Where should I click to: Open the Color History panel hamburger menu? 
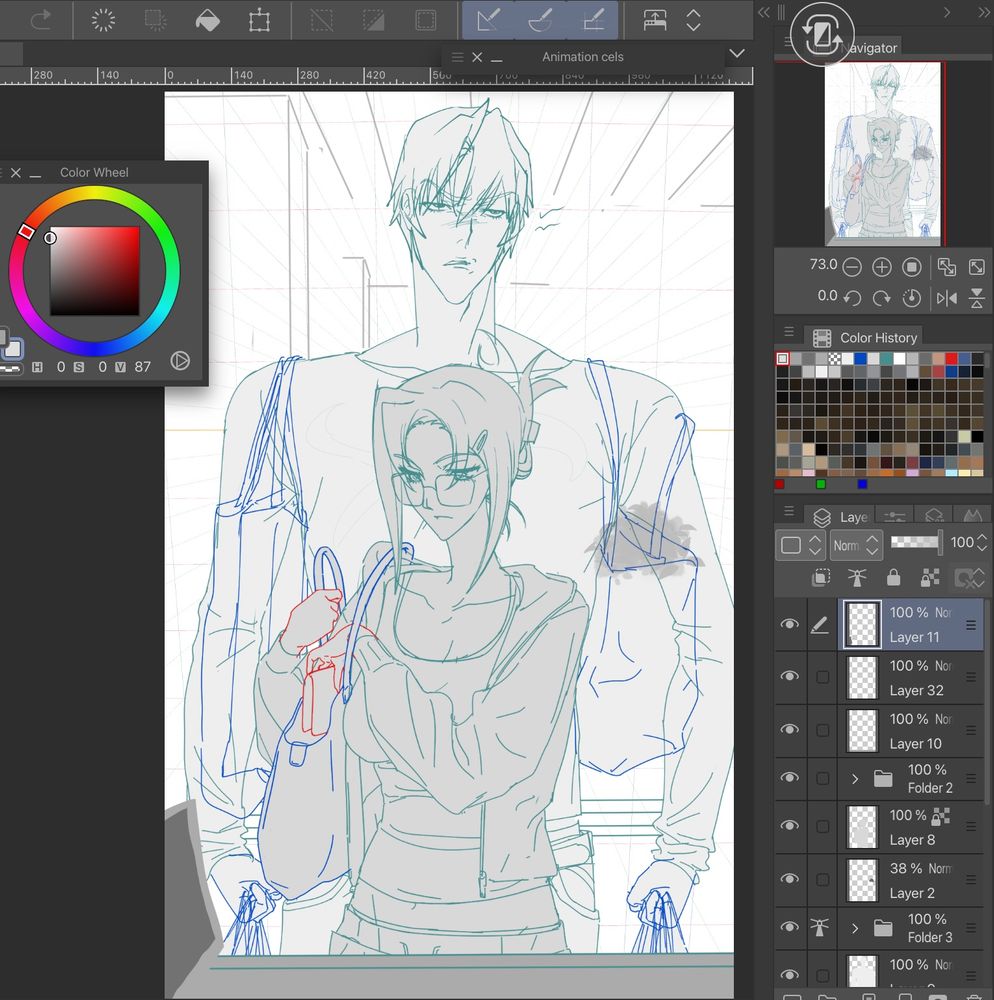[789, 332]
